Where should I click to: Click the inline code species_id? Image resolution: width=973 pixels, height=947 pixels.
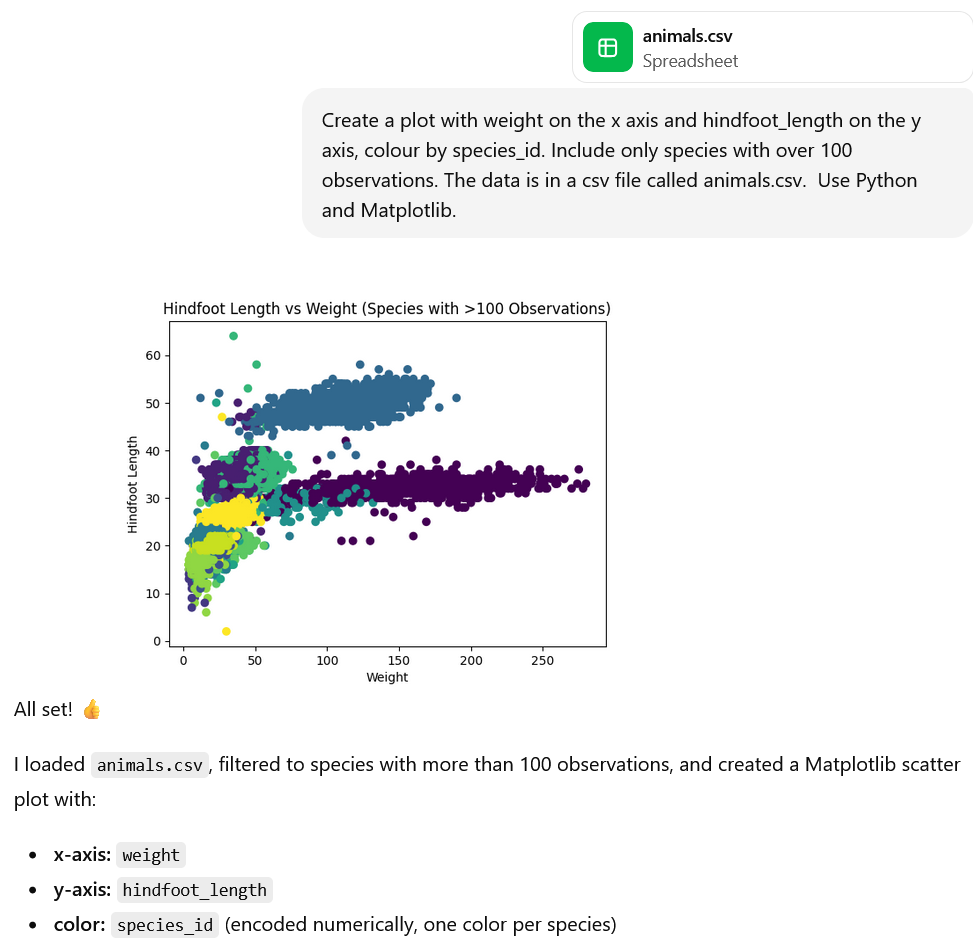point(165,924)
